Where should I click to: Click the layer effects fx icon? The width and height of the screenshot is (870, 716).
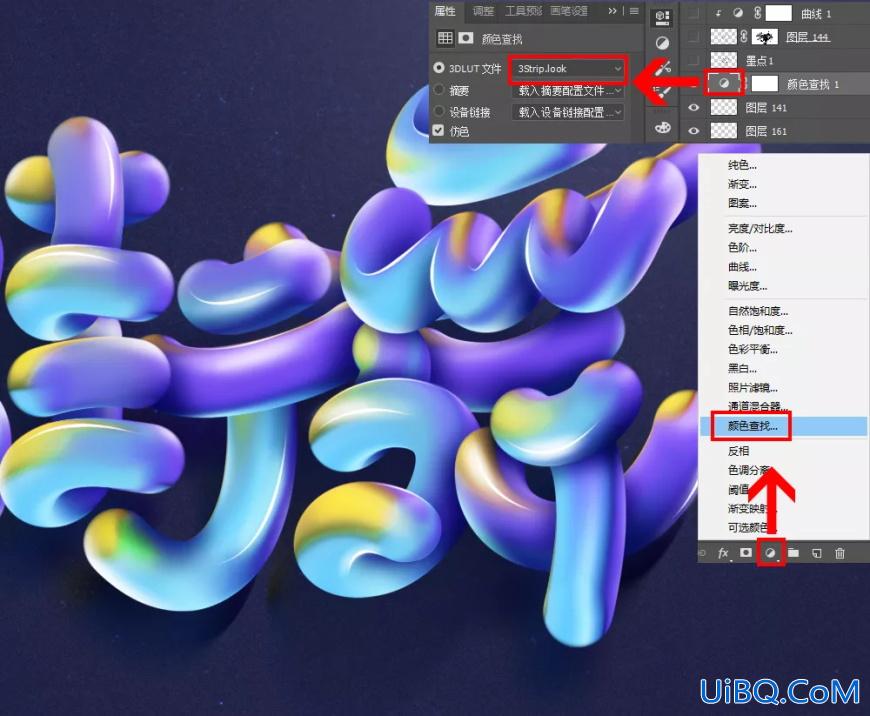point(723,553)
